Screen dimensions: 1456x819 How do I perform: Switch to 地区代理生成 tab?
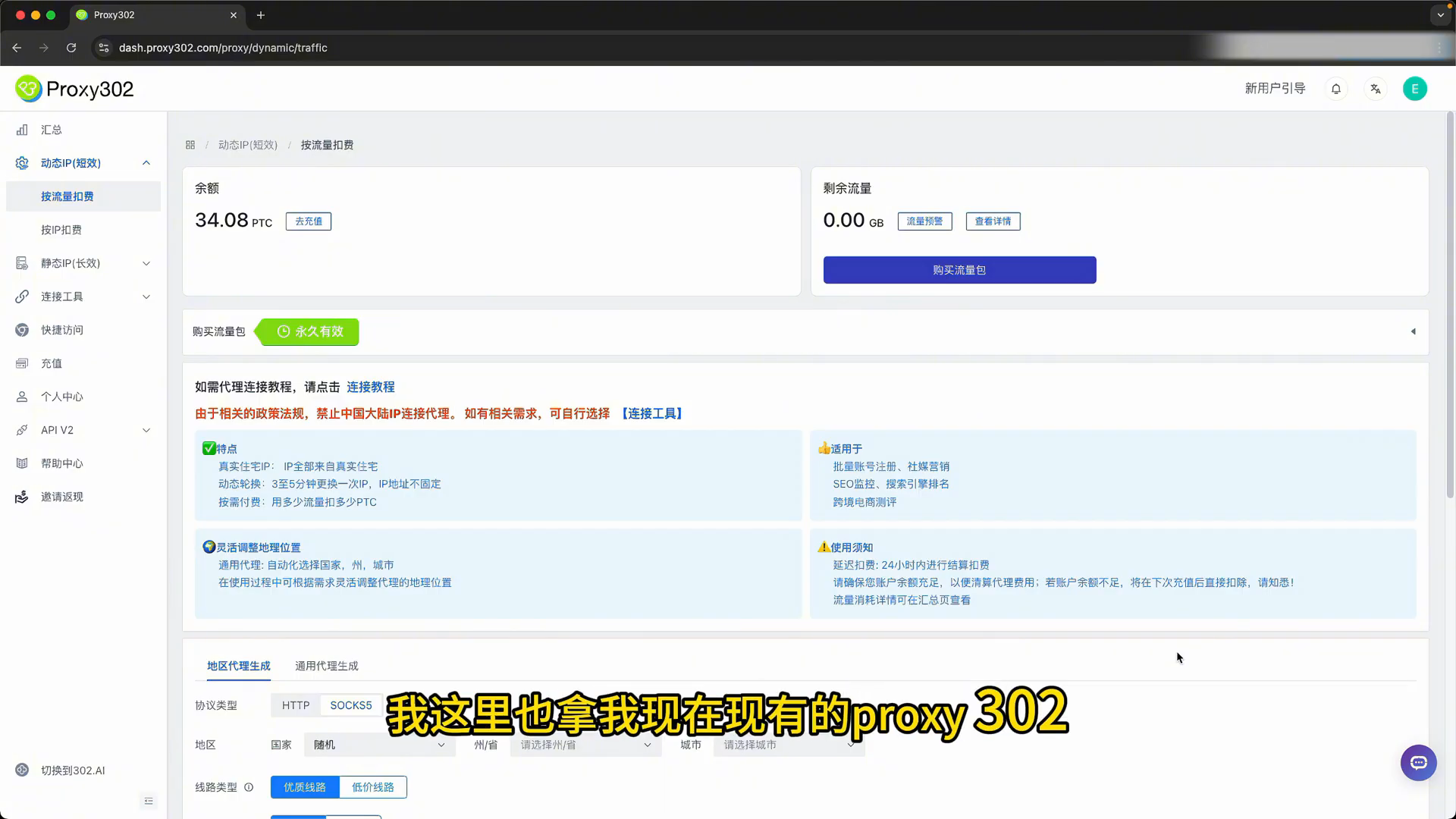[x=238, y=666]
